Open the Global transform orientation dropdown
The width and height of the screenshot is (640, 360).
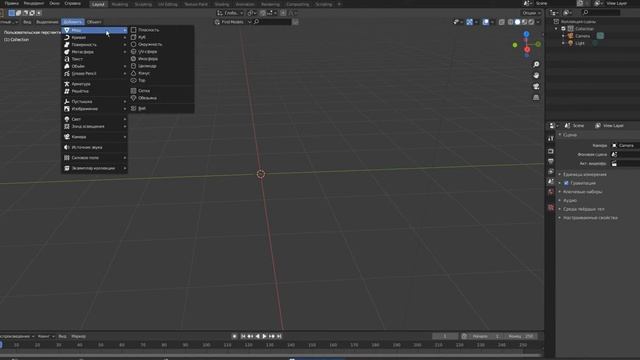(230, 13)
